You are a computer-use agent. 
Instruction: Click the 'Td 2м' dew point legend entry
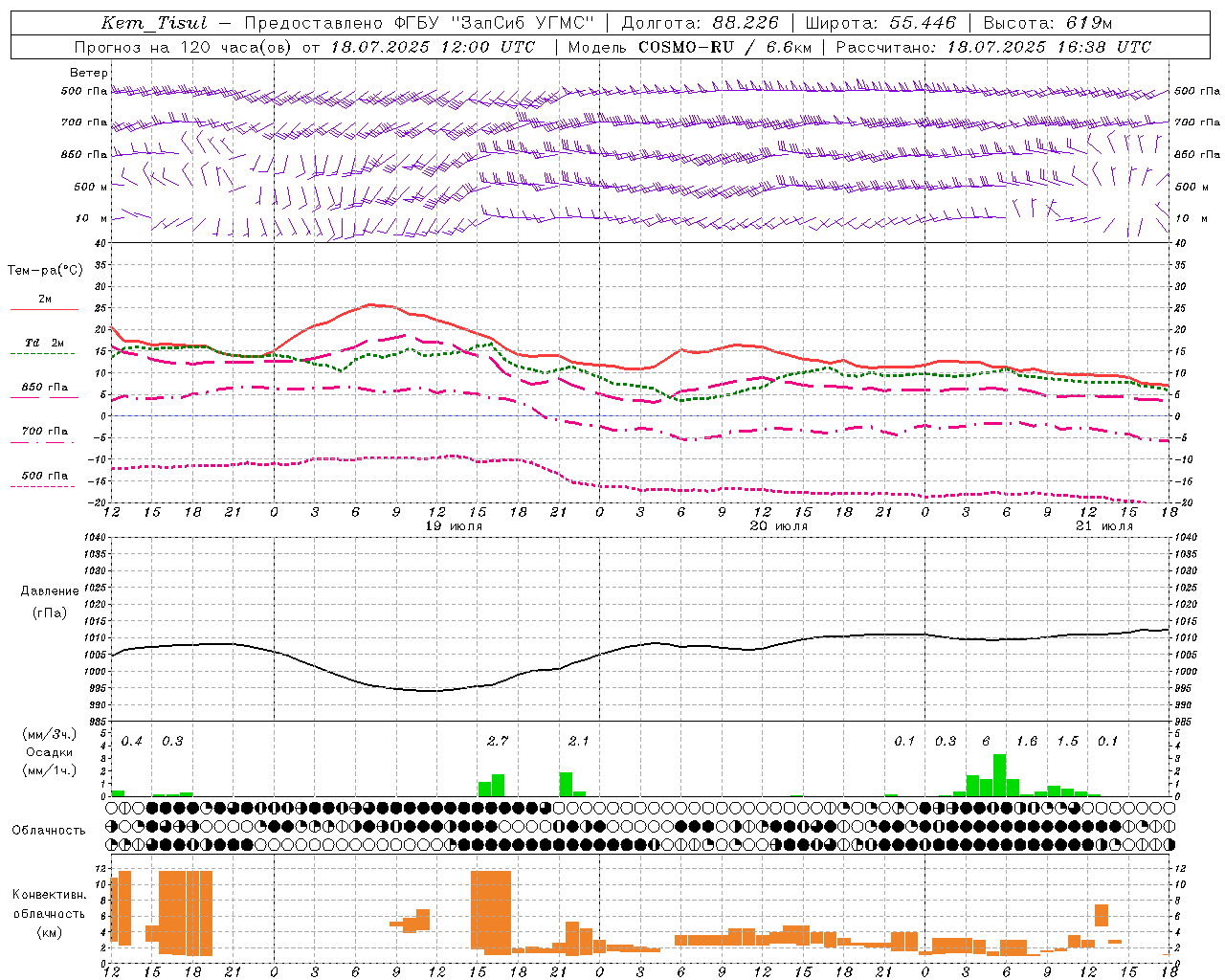[x=45, y=343]
